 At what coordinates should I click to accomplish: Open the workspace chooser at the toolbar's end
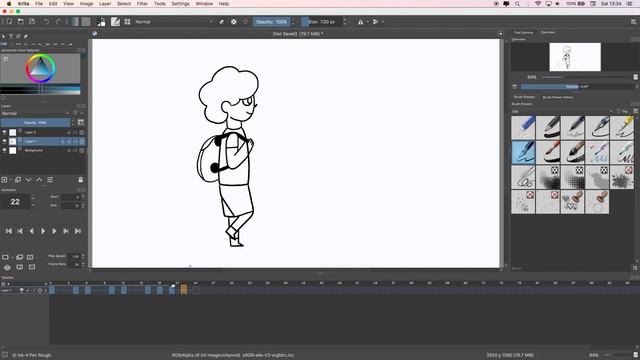pyautogui.click(x=633, y=22)
